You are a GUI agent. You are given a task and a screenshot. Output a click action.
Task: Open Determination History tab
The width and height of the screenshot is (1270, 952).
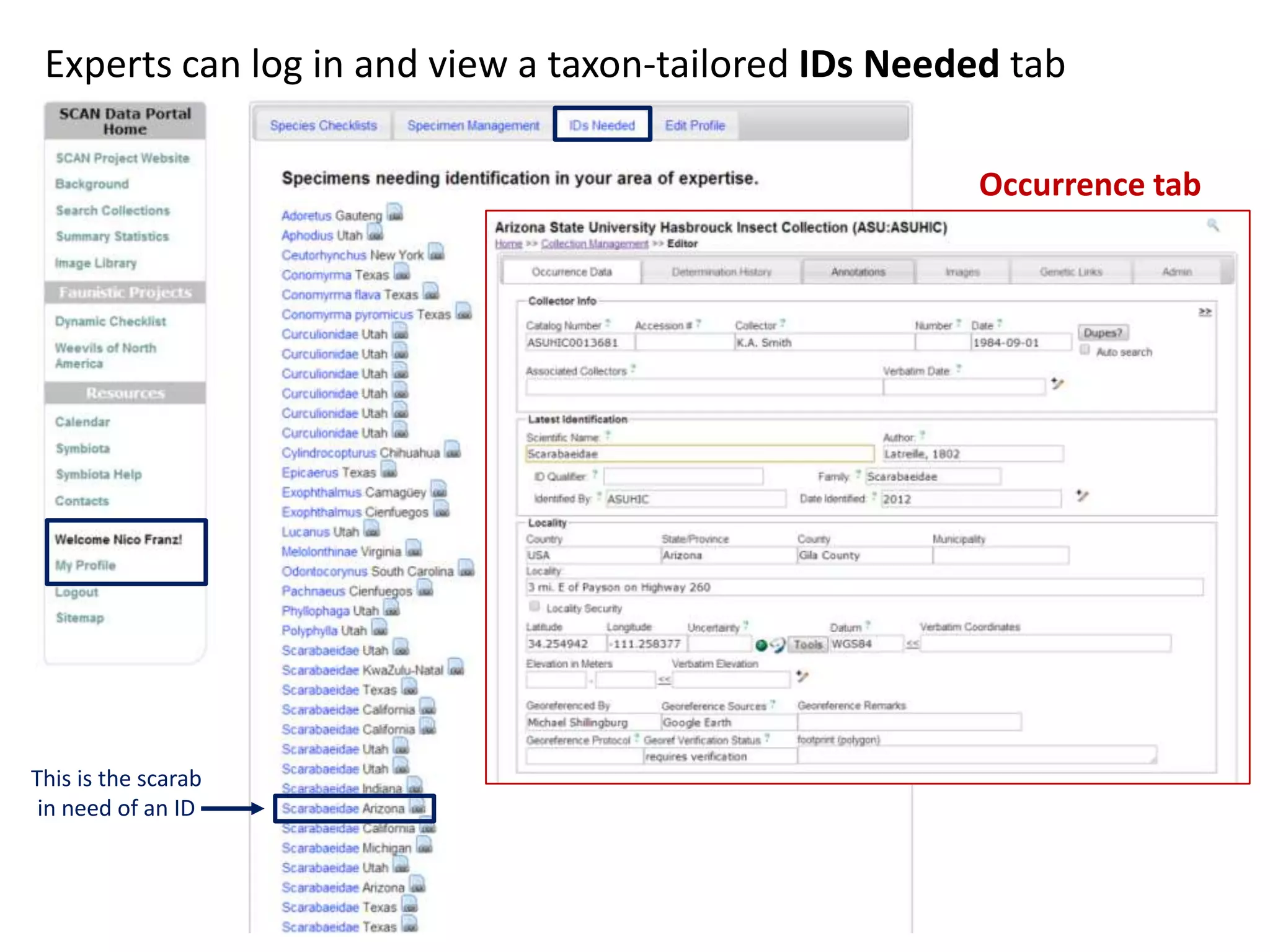[721, 271]
